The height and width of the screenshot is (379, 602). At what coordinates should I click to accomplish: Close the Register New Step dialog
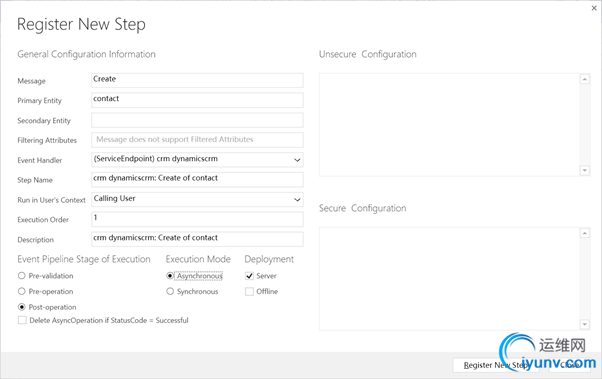pyautogui.click(x=594, y=8)
